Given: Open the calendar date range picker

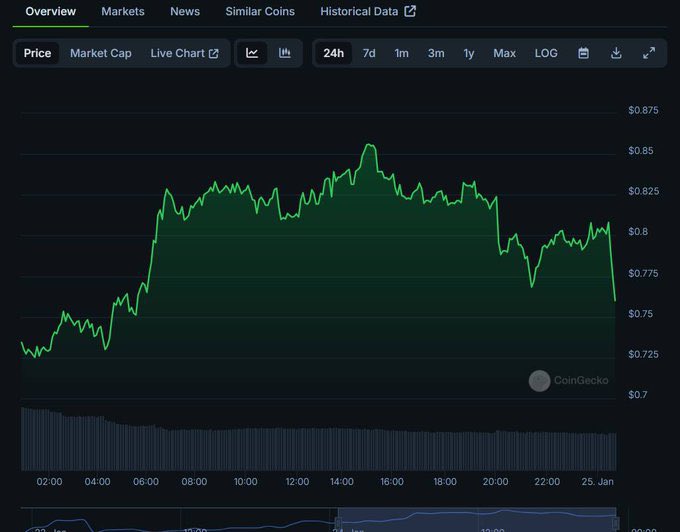Looking at the screenshot, I should (583, 53).
